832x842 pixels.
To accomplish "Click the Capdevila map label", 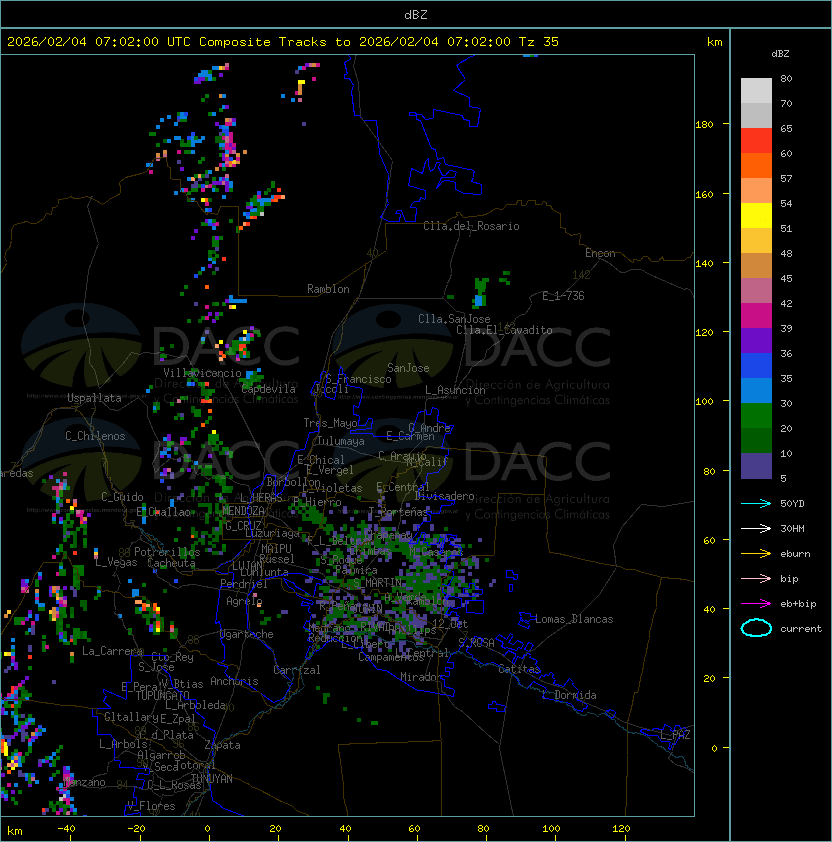I will coord(269,389).
